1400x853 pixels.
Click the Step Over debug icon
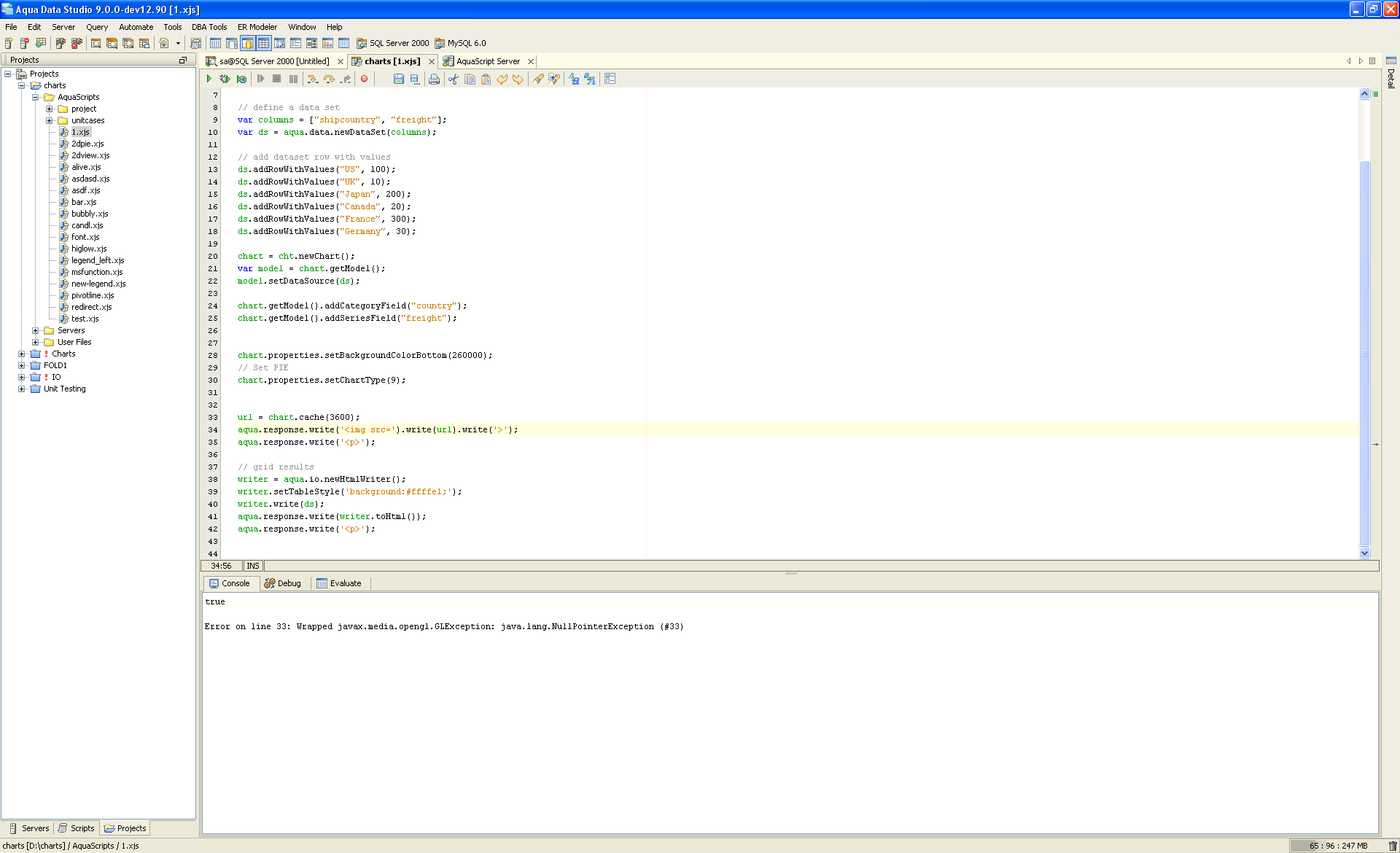click(x=329, y=79)
